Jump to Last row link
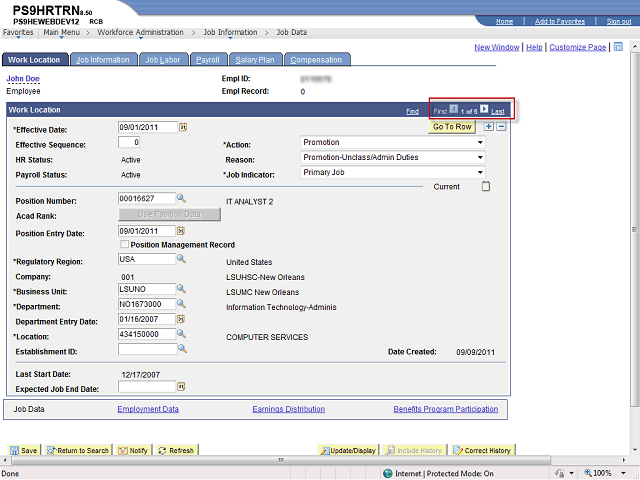 (x=498, y=111)
